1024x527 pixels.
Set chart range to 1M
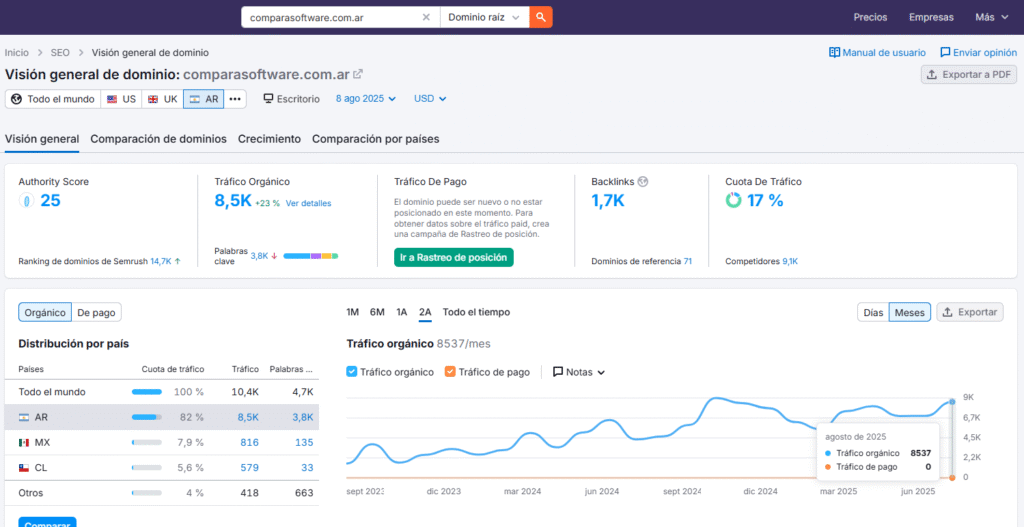click(x=353, y=312)
